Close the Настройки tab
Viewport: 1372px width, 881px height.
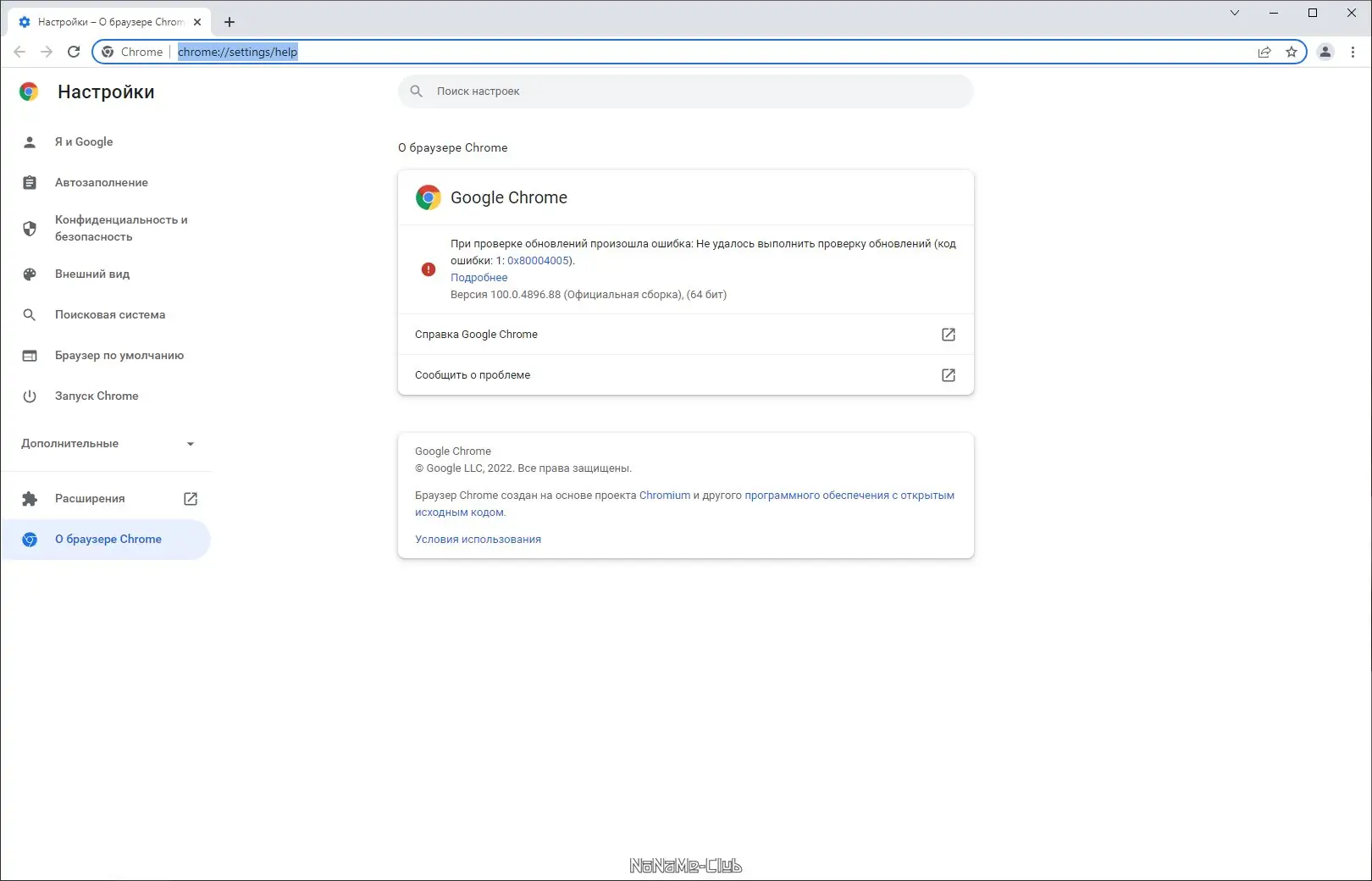click(197, 22)
